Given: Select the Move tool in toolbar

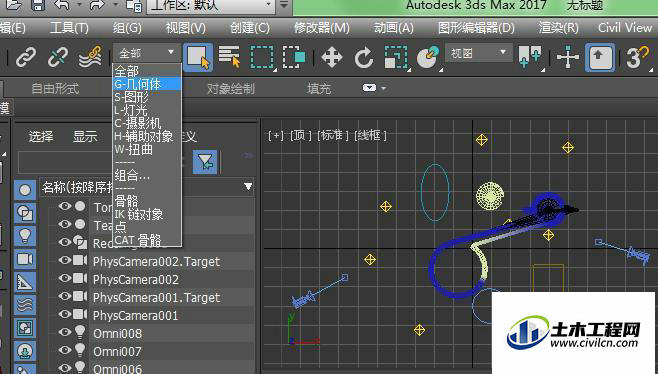Looking at the screenshot, I should [332, 57].
